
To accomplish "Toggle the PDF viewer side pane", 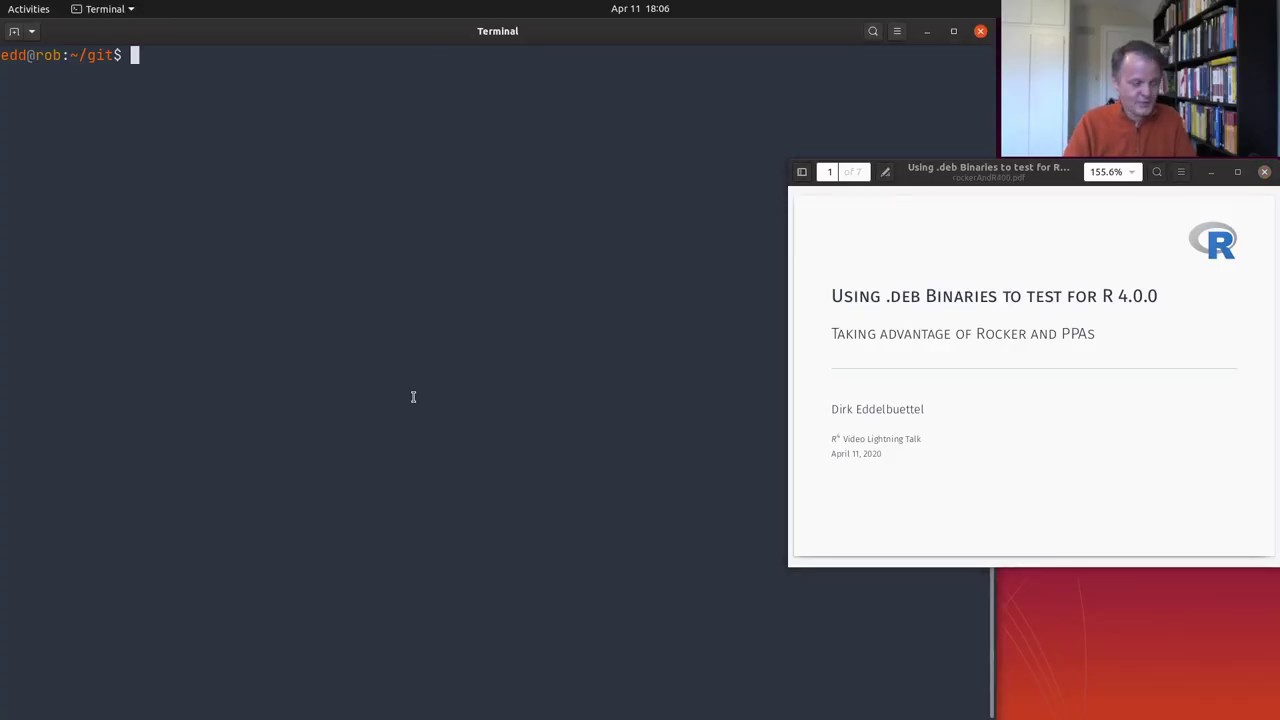I will (802, 172).
